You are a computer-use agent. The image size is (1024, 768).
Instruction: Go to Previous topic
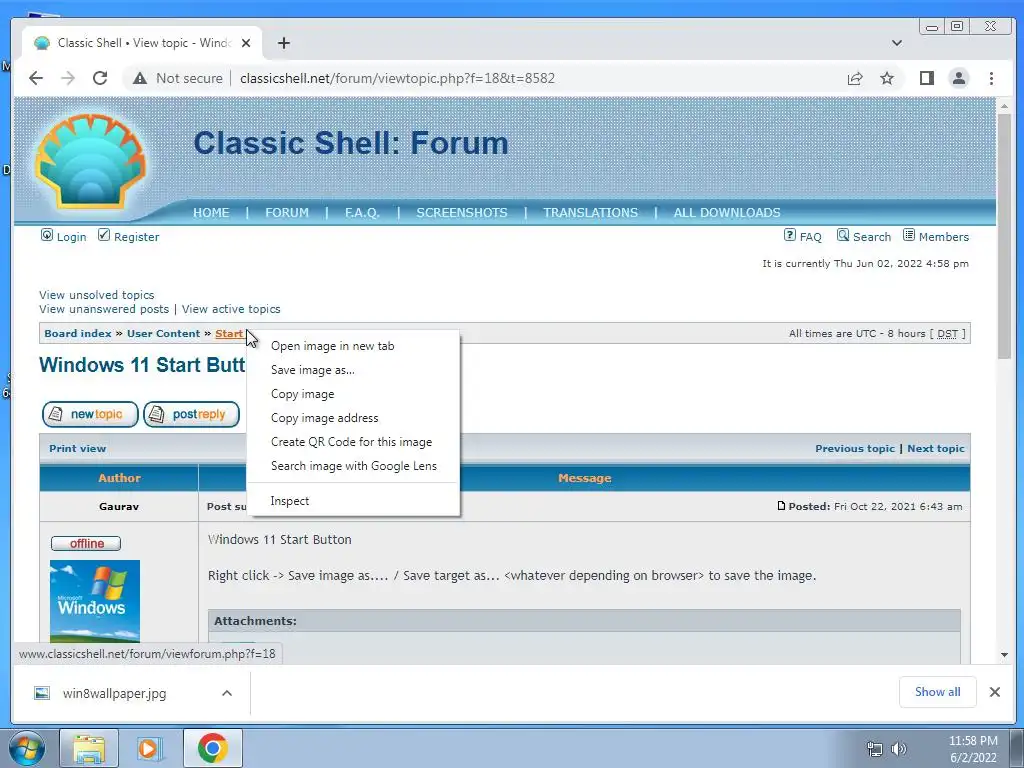(855, 449)
